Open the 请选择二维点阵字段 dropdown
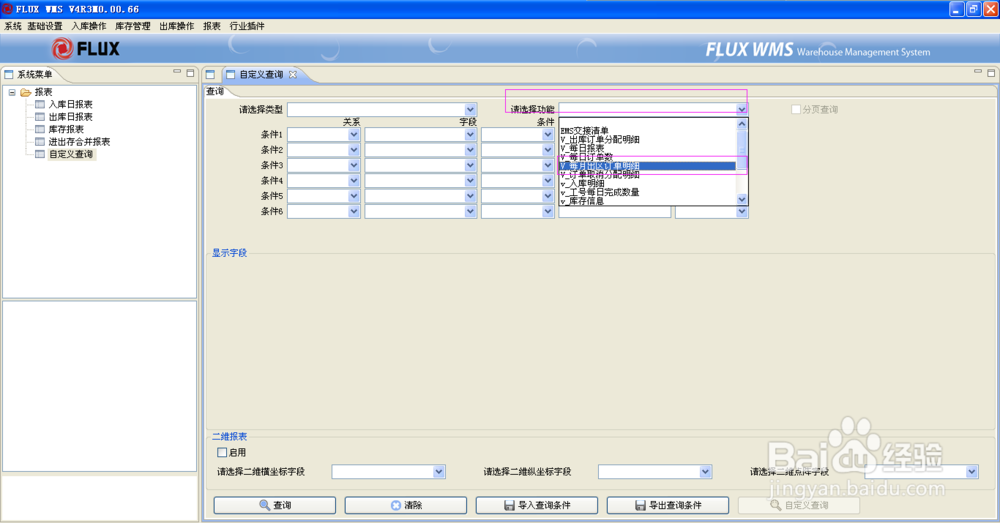Screen dimensions: 1000x523 coord(972,472)
